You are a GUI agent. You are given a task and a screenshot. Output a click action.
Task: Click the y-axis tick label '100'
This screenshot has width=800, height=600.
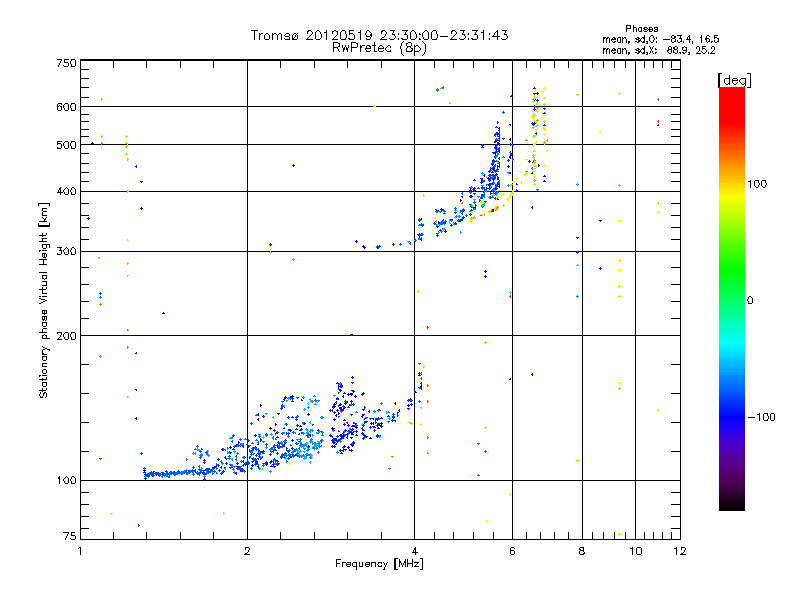point(66,481)
